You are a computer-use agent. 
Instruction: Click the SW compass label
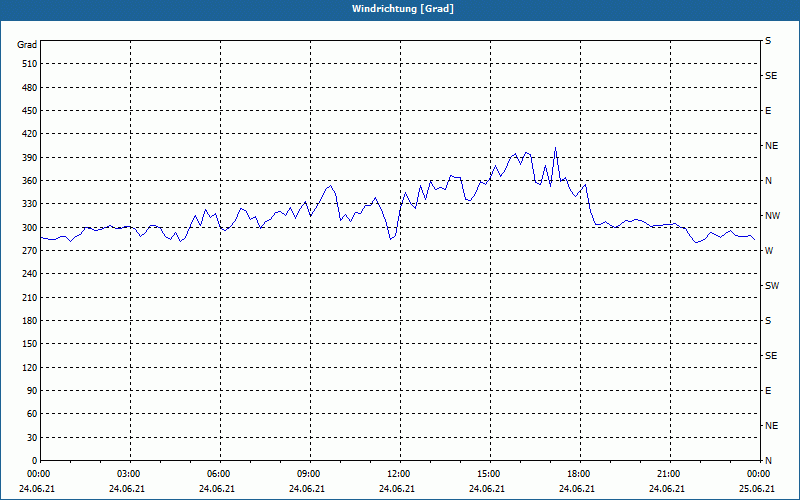772,286
